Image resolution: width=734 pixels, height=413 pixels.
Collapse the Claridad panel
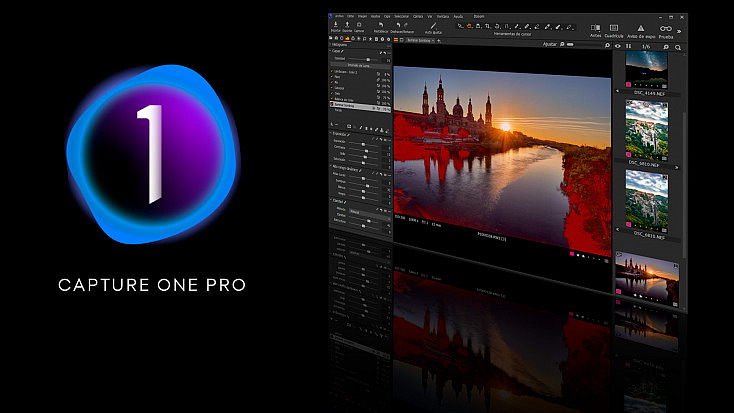pyautogui.click(x=330, y=200)
